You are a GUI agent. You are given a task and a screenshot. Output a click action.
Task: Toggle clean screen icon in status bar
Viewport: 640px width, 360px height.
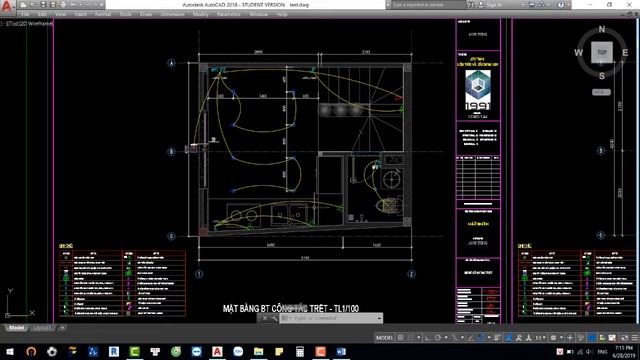[624, 338]
